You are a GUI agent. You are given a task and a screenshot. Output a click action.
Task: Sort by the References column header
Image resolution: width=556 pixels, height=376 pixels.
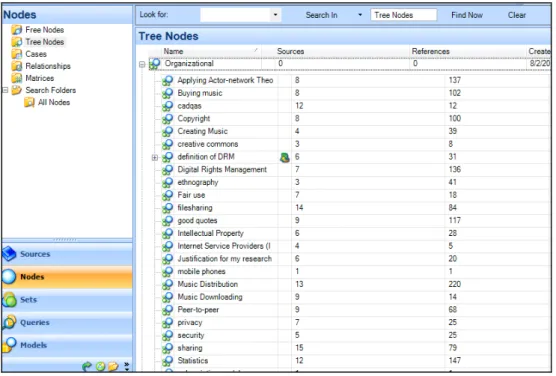[468, 51]
